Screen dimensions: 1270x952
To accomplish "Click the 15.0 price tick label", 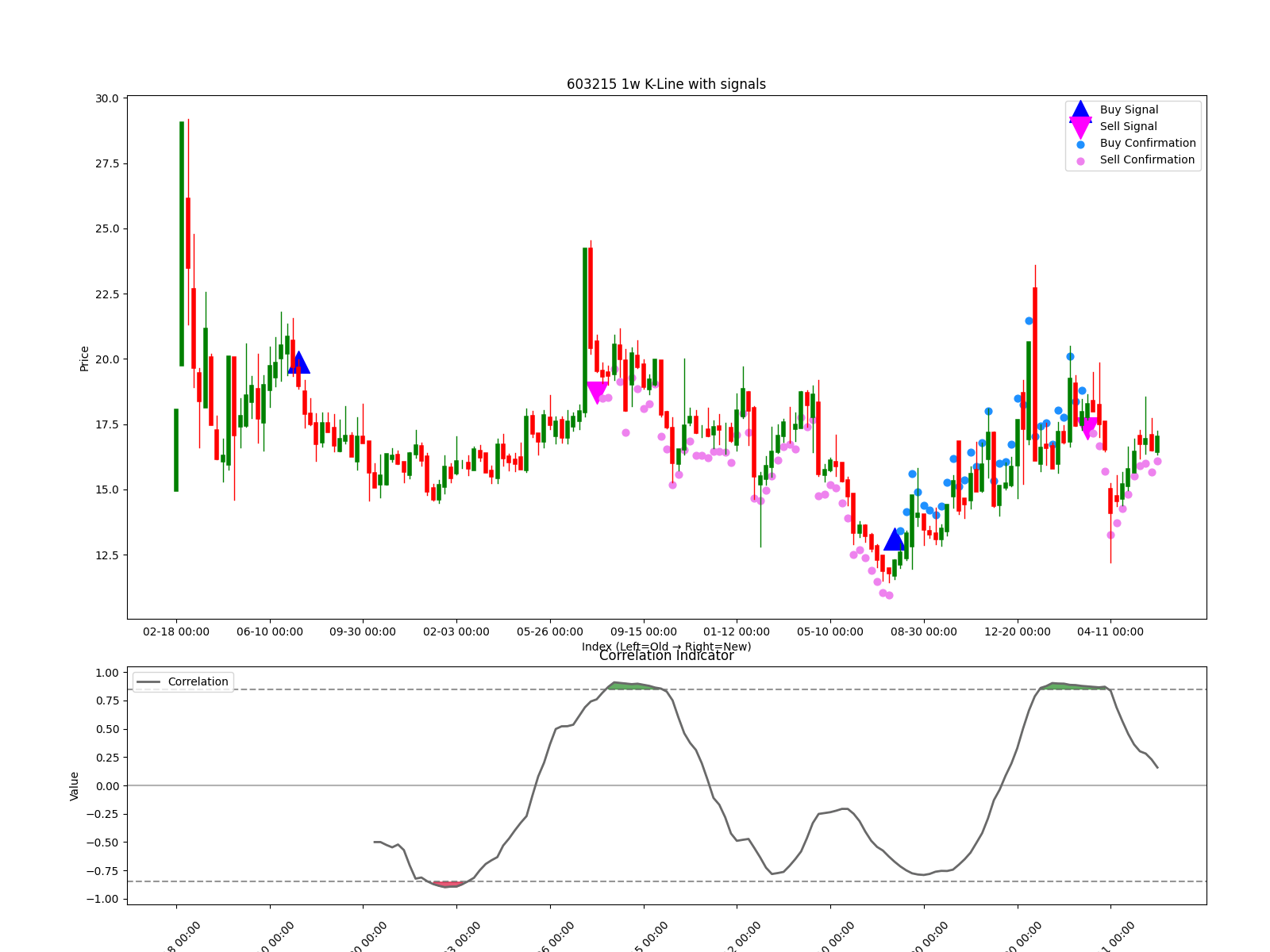I will tap(107, 489).
